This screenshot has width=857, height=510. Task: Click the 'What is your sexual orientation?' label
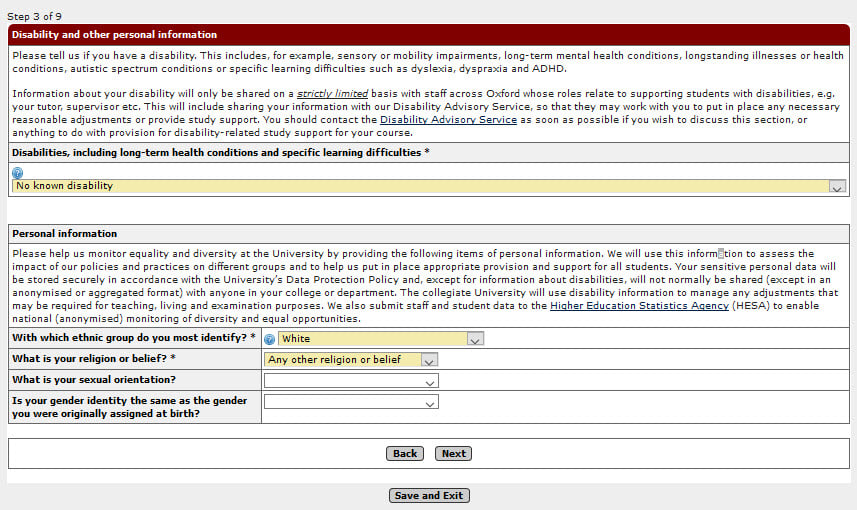(x=94, y=380)
